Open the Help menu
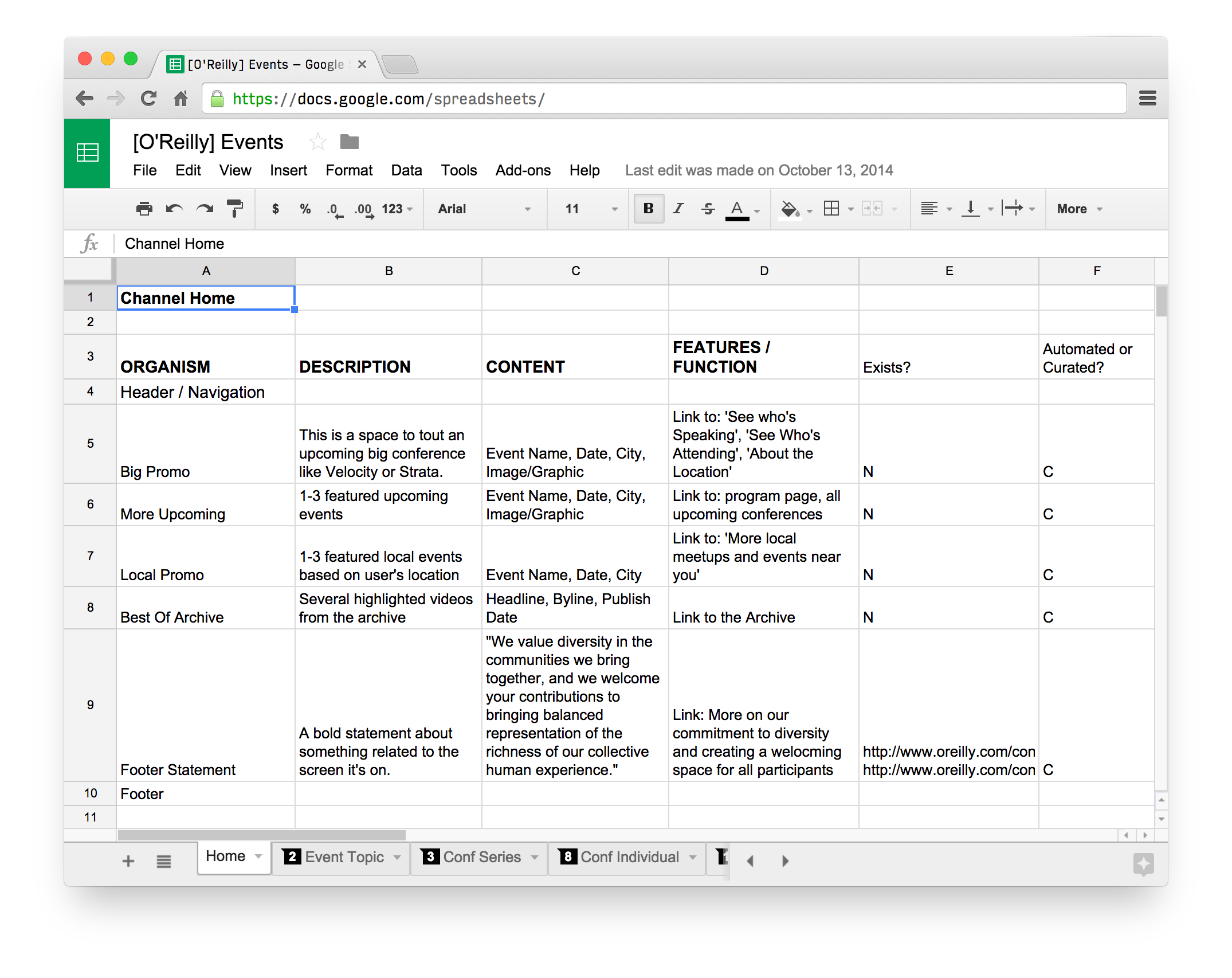 coord(584,170)
